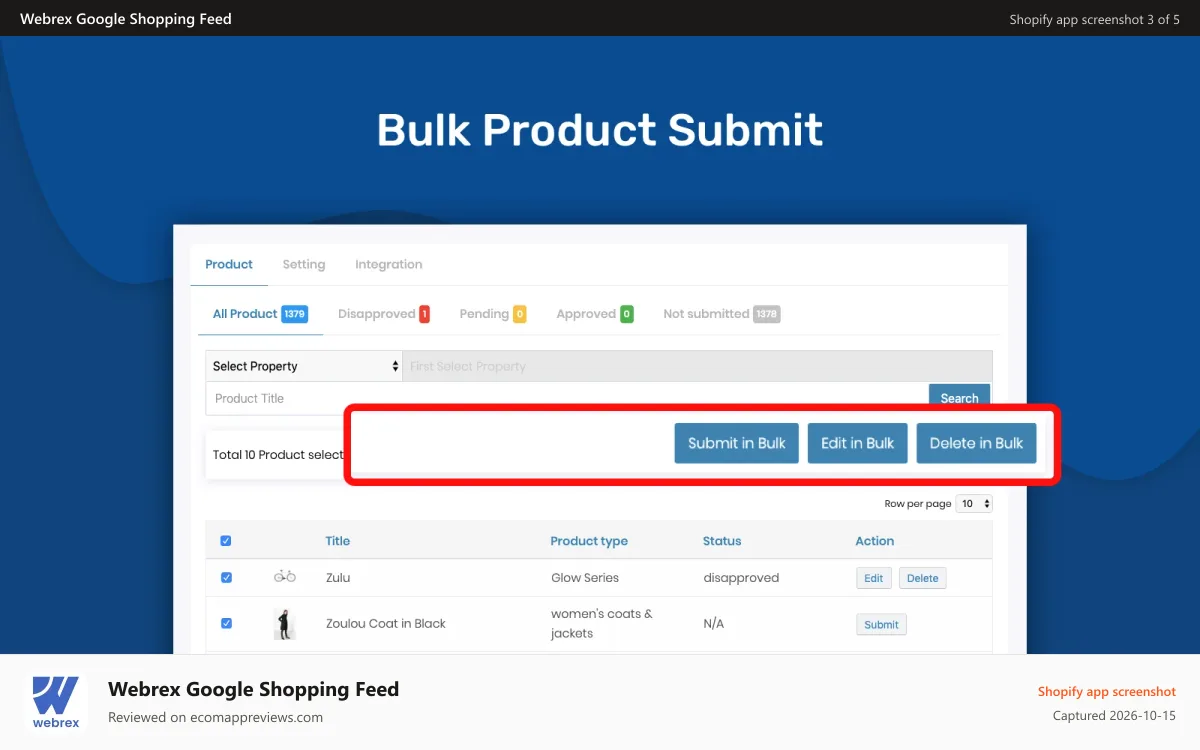This screenshot has width=1200, height=750.
Task: Click the First Select Property field
Action: click(x=698, y=366)
